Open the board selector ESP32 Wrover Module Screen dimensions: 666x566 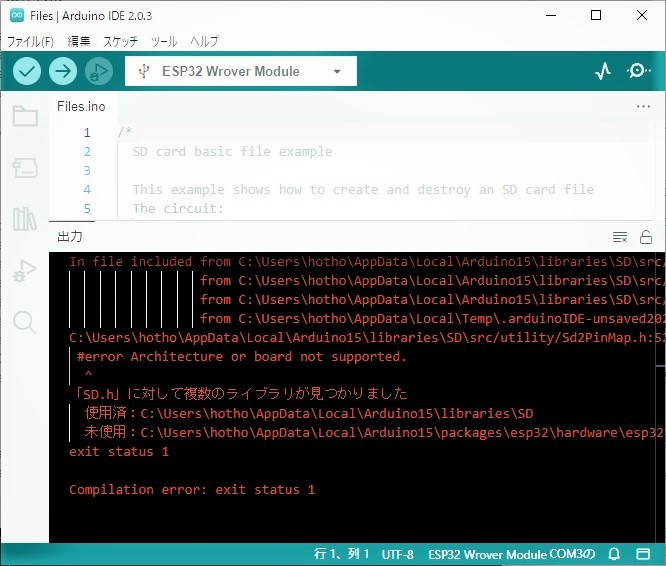click(x=241, y=71)
